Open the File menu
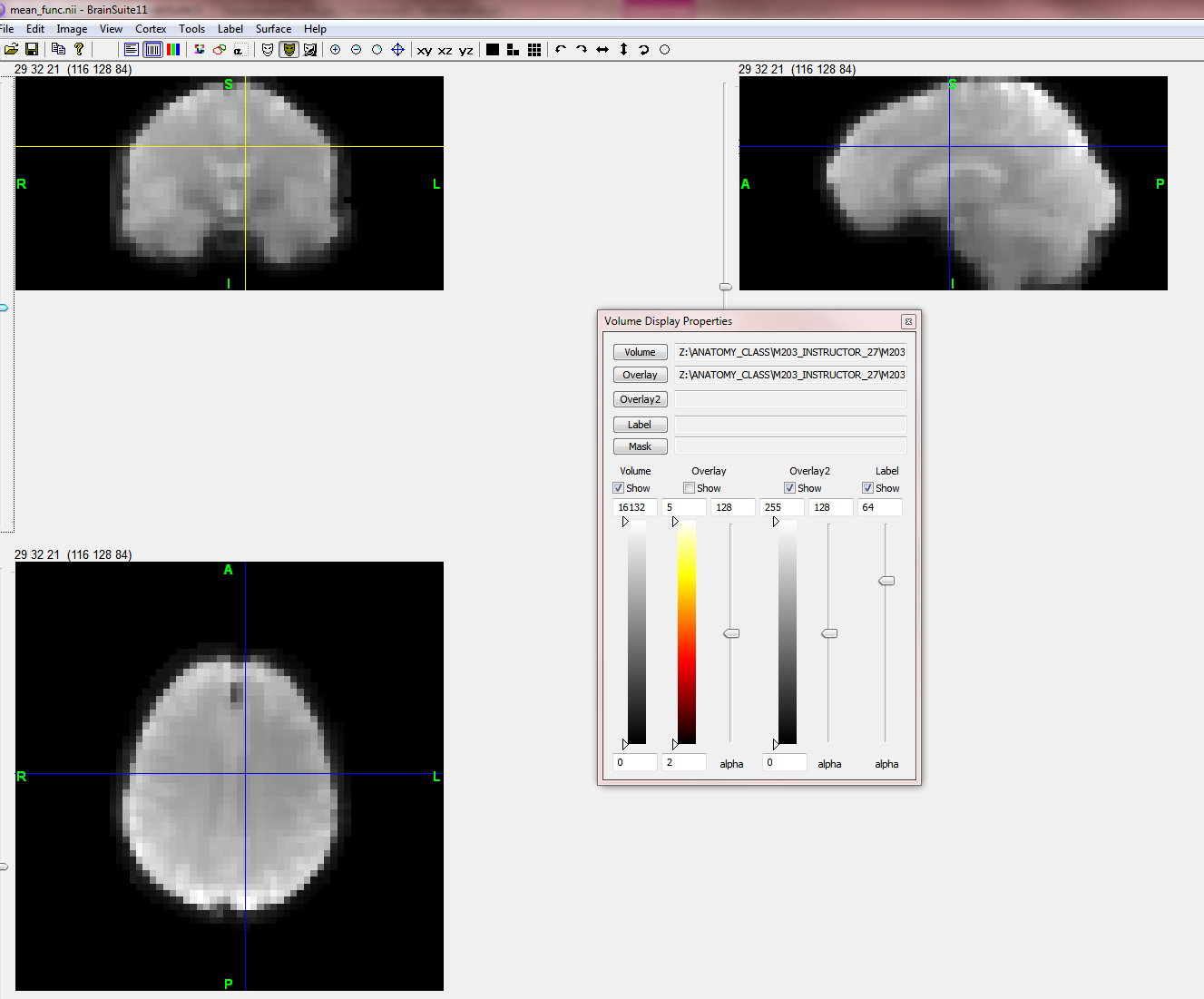Screen dimensions: 1204x999 point(7,29)
